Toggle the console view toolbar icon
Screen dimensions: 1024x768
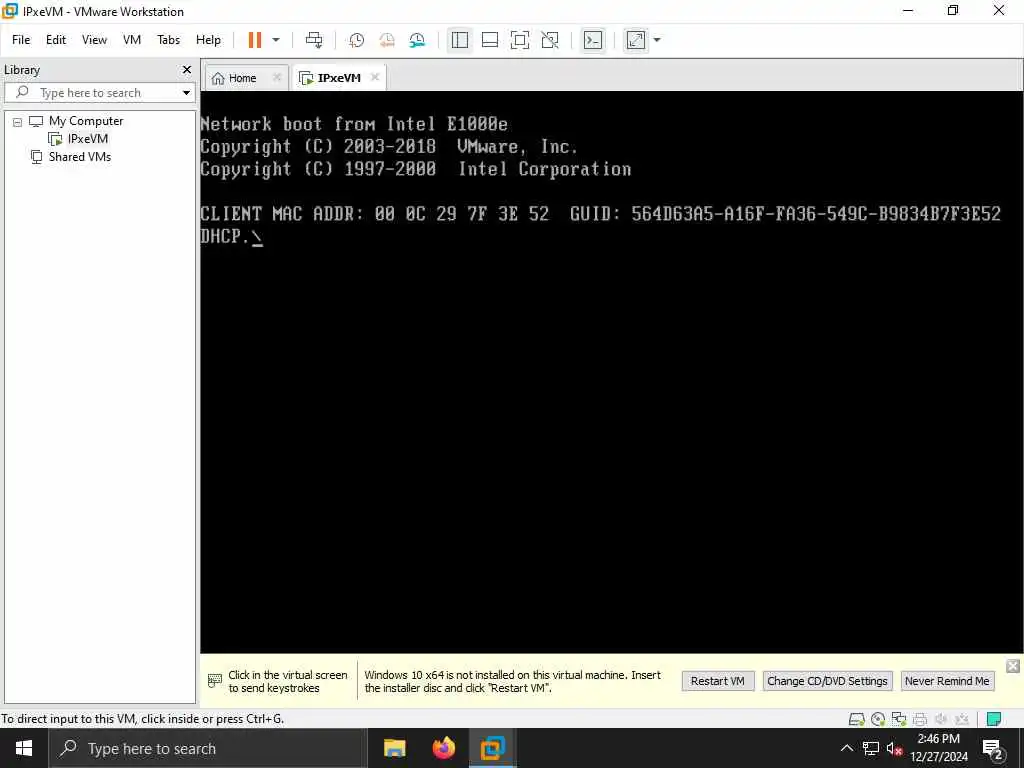coord(592,40)
